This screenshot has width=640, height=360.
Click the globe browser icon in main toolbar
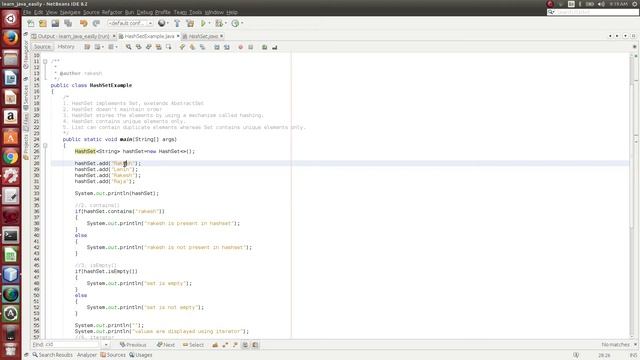(x=162, y=23)
